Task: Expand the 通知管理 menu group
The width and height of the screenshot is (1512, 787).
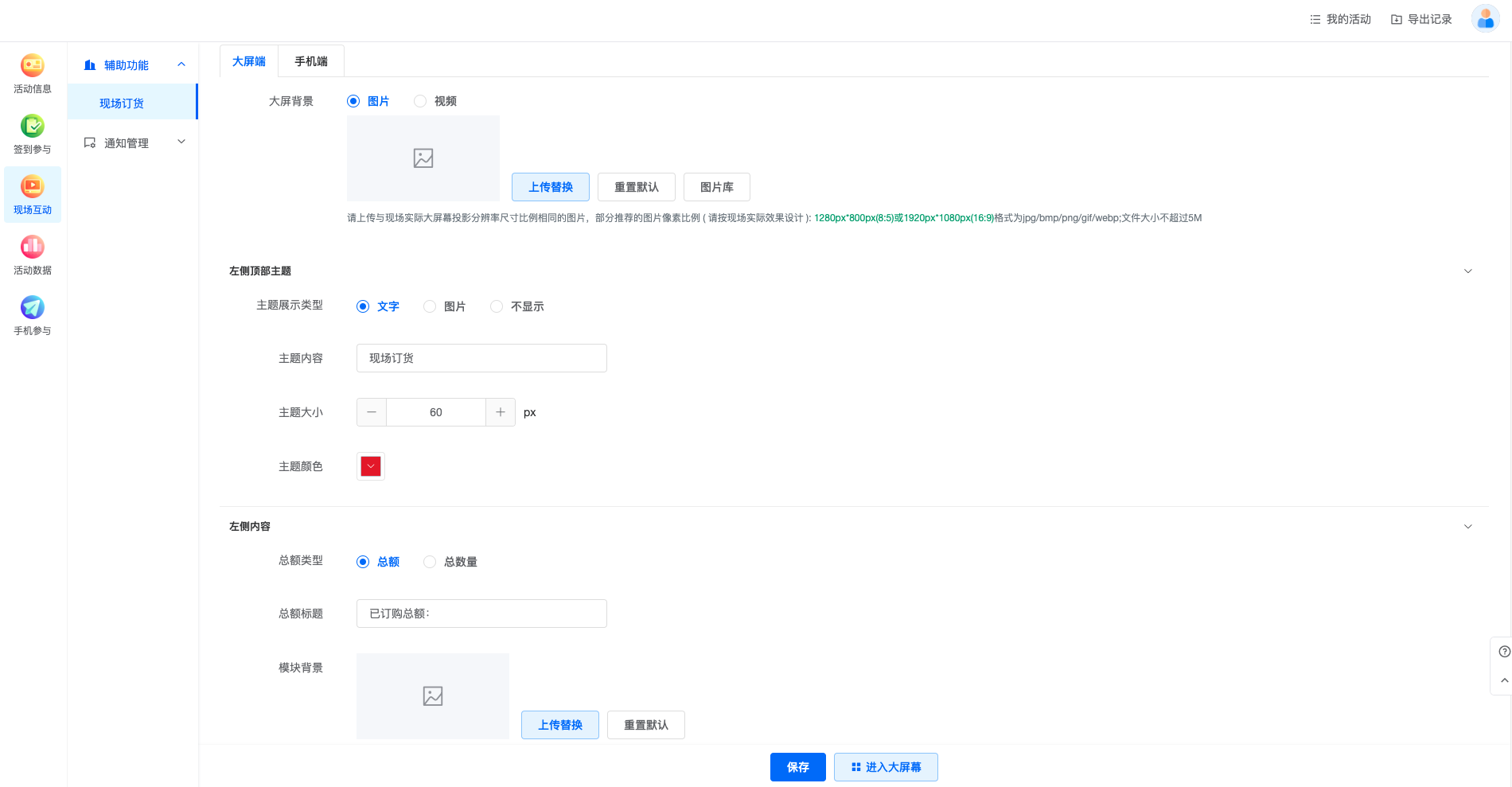Action: [x=181, y=142]
